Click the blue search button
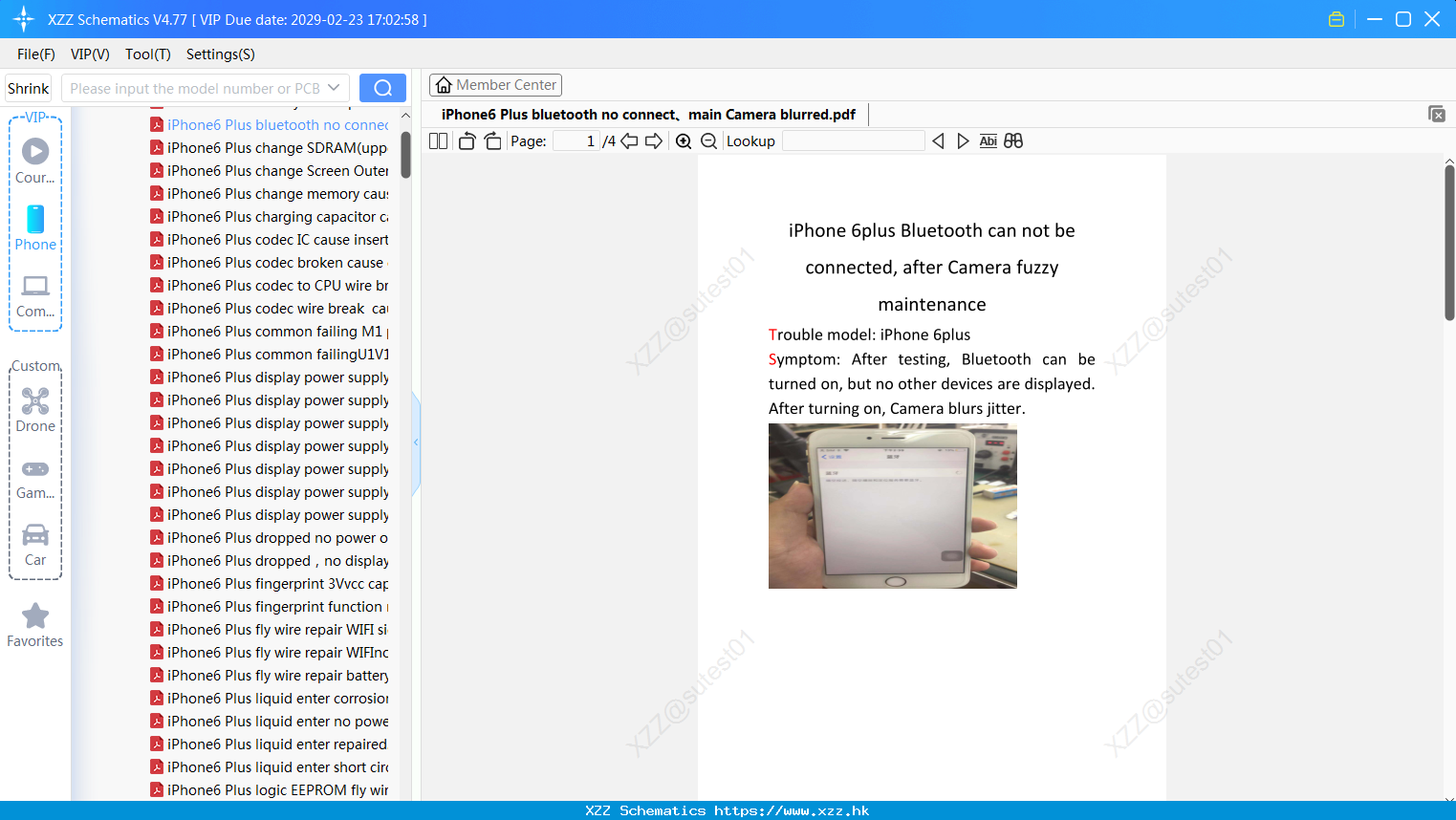The width and height of the screenshot is (1456, 820). pos(382,88)
